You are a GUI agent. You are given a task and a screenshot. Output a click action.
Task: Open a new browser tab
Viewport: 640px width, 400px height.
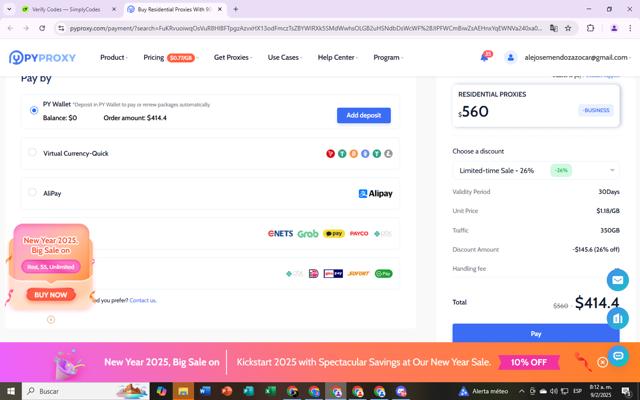[x=236, y=9]
